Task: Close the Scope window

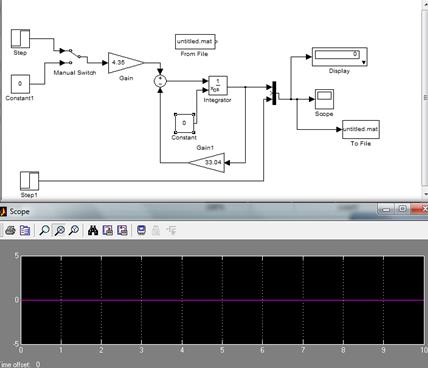Action: tap(421, 209)
